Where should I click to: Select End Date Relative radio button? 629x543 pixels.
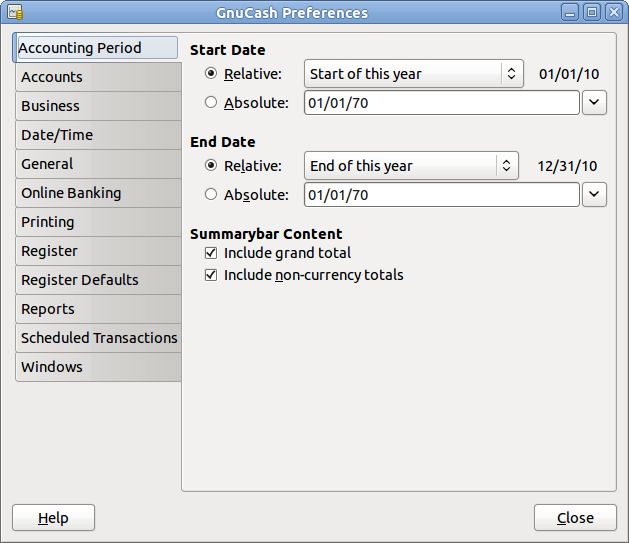211,165
